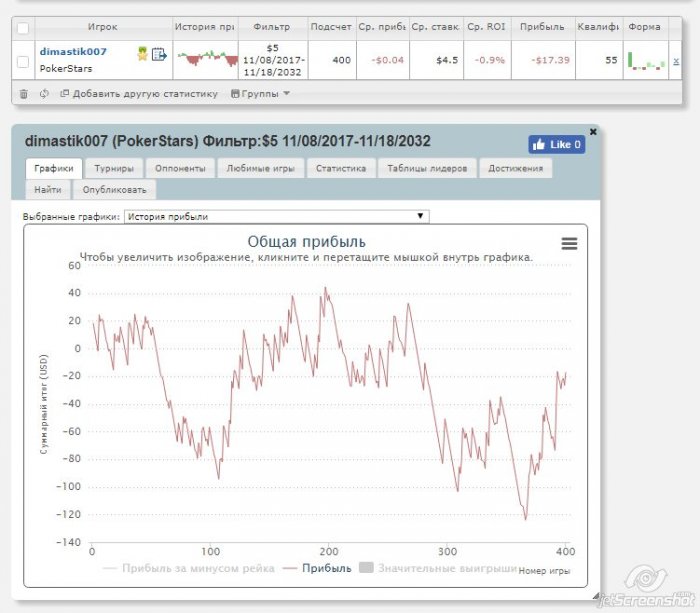Image resolution: width=700 pixels, height=613 pixels.
Task: Open the chart hamburger menu
Action: point(569,243)
